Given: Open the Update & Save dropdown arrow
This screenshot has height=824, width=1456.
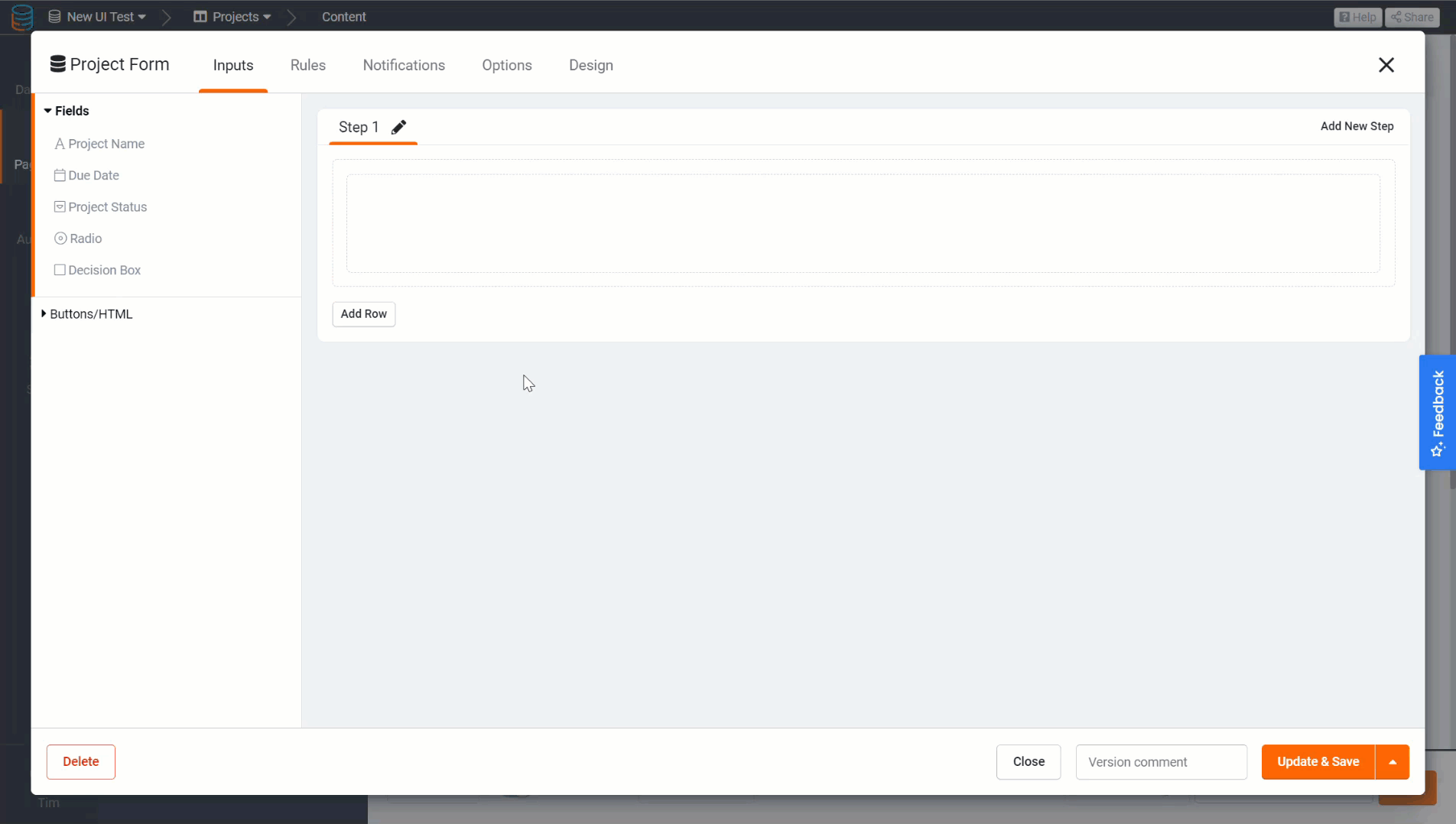Looking at the screenshot, I should click(x=1393, y=762).
